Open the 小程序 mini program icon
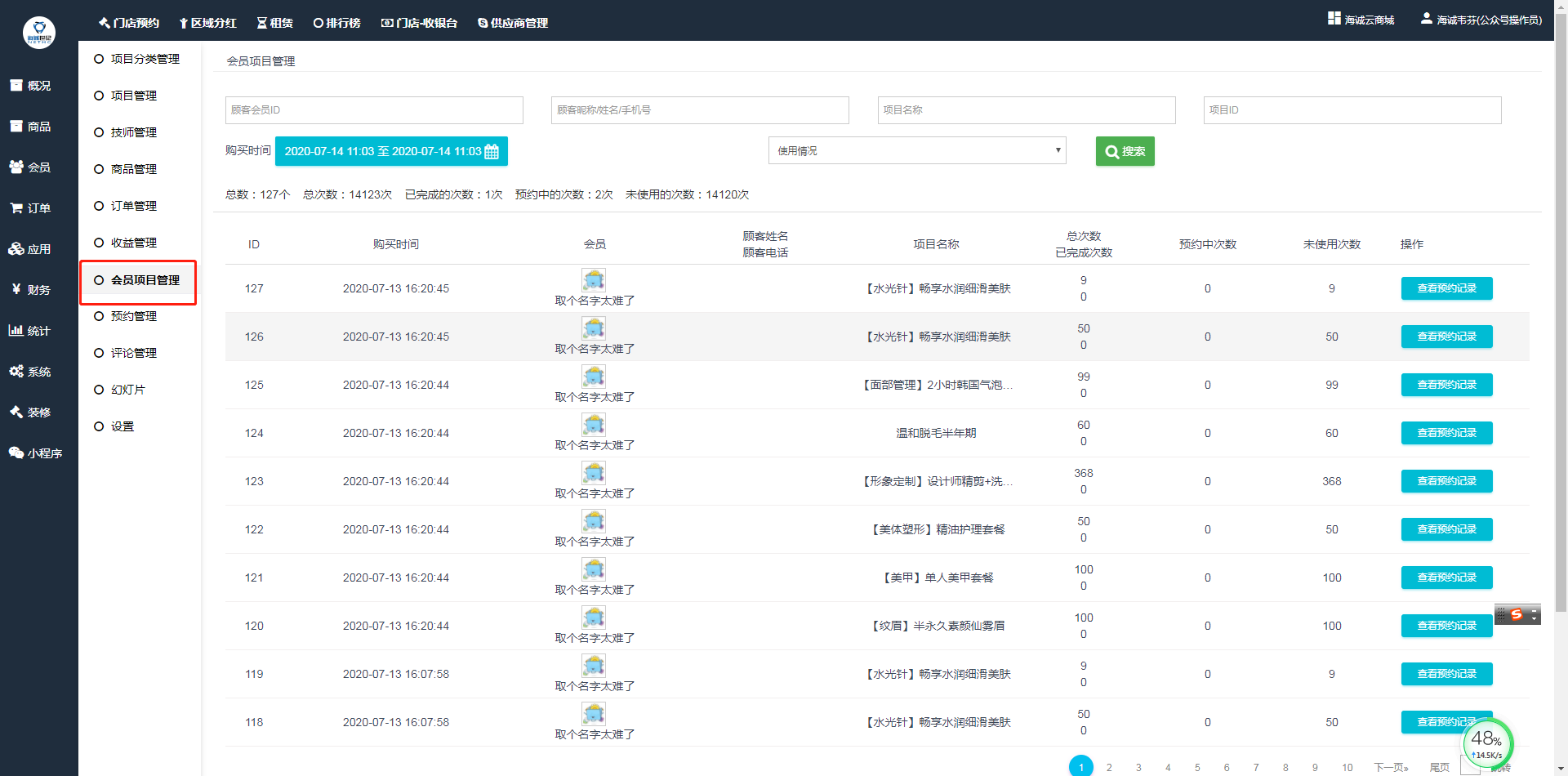 [16, 453]
